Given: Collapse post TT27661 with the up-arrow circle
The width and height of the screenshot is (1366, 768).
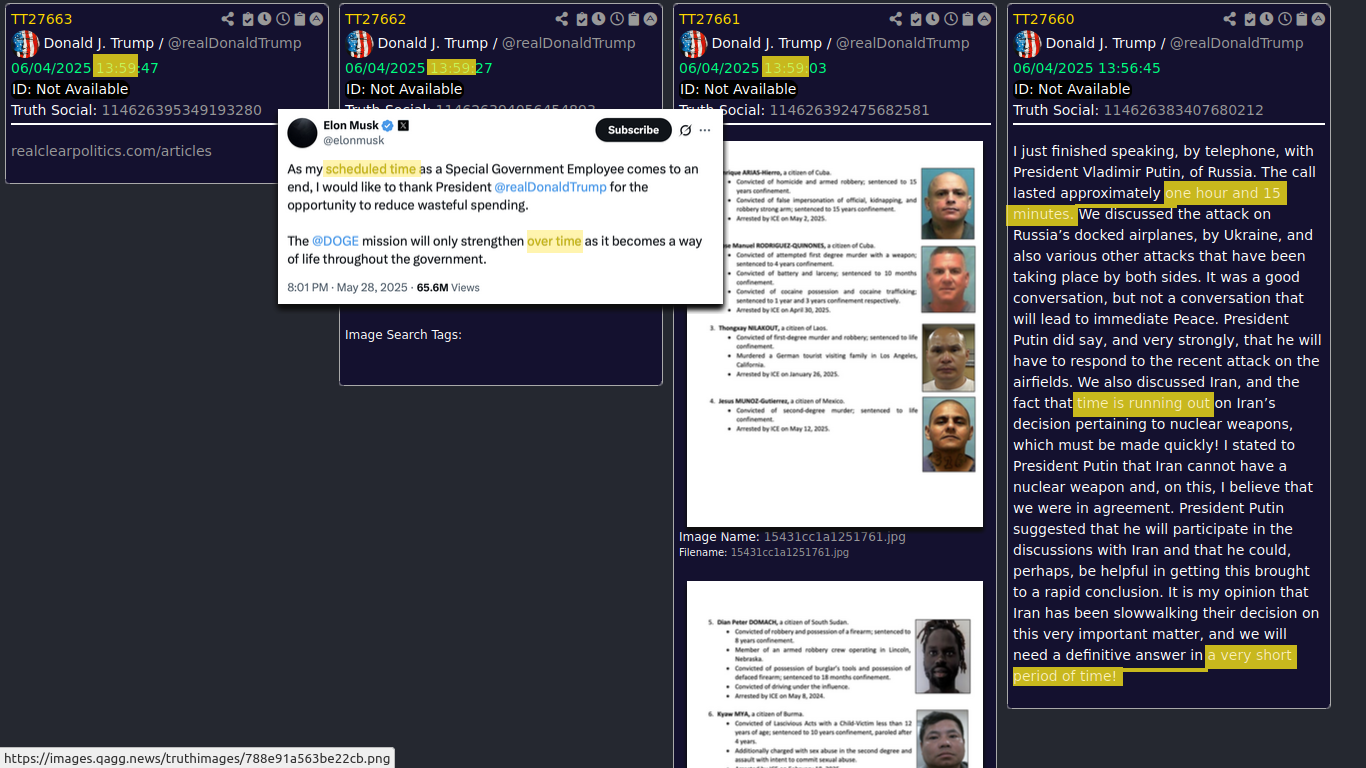Looking at the screenshot, I should [x=984, y=19].
